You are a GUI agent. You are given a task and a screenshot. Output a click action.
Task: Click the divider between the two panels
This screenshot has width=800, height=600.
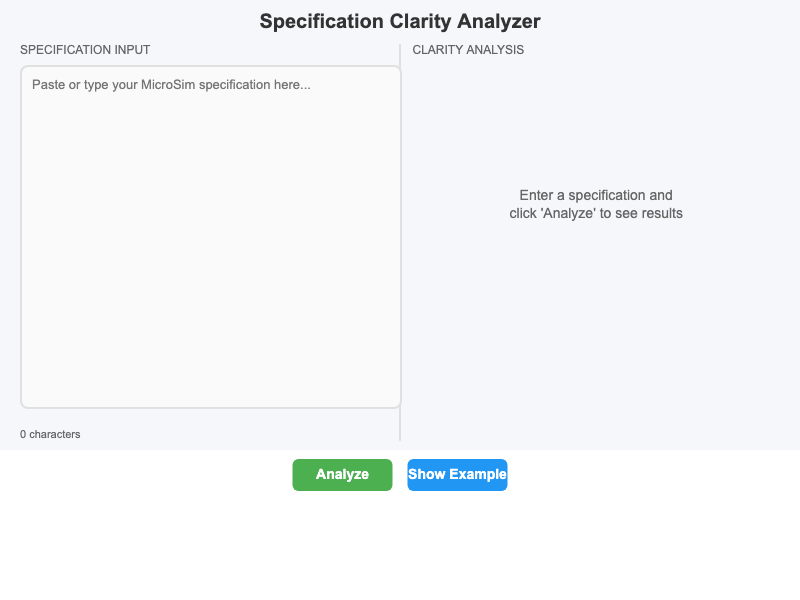[400, 240]
